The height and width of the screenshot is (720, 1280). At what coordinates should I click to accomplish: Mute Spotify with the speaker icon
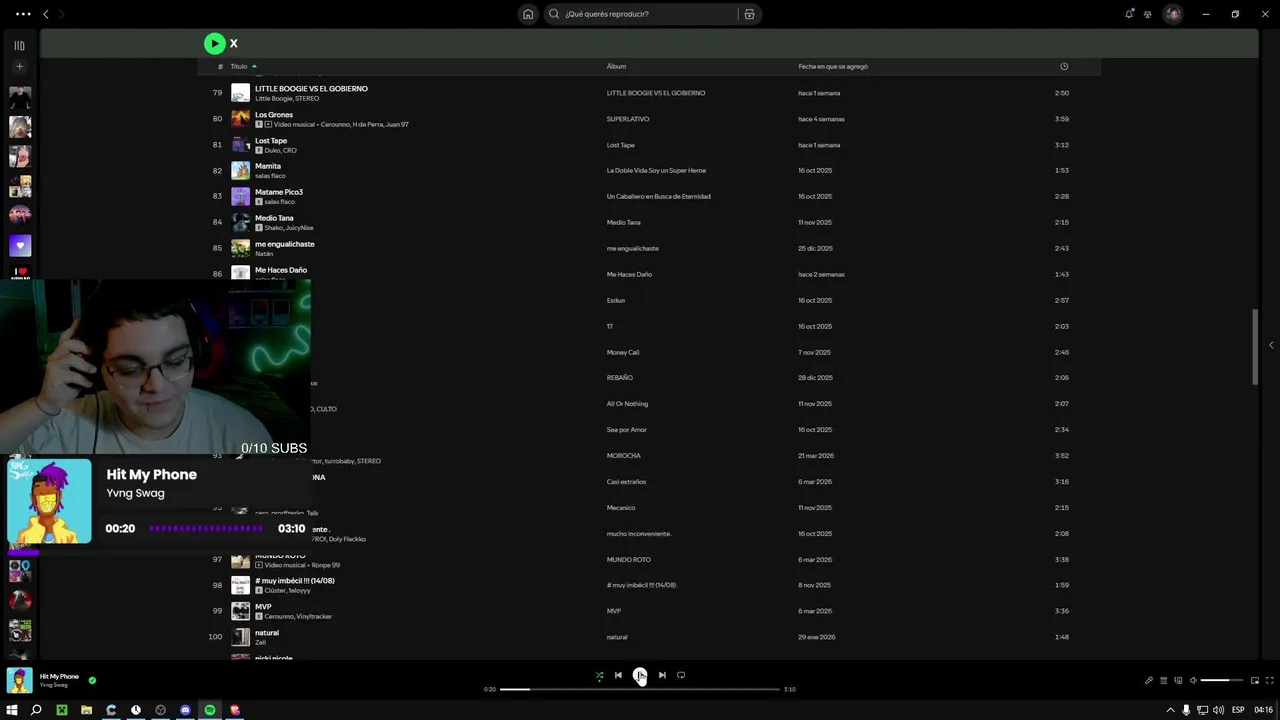[1193, 680]
